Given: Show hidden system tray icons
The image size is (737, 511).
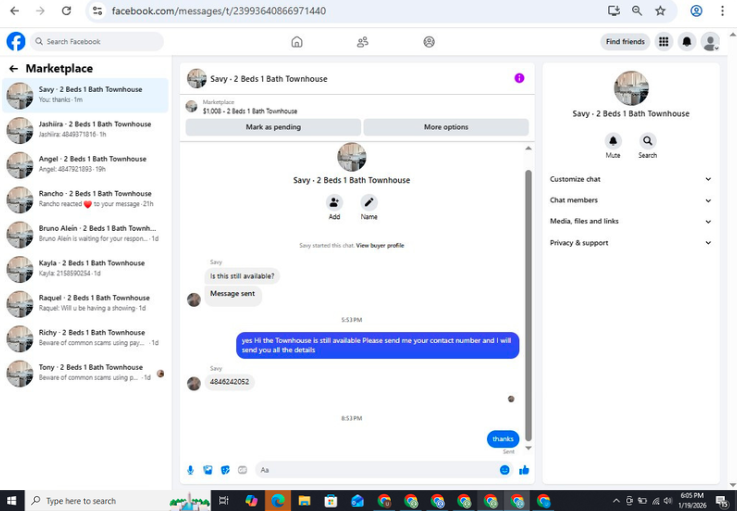Looking at the screenshot, I should coord(616,501).
